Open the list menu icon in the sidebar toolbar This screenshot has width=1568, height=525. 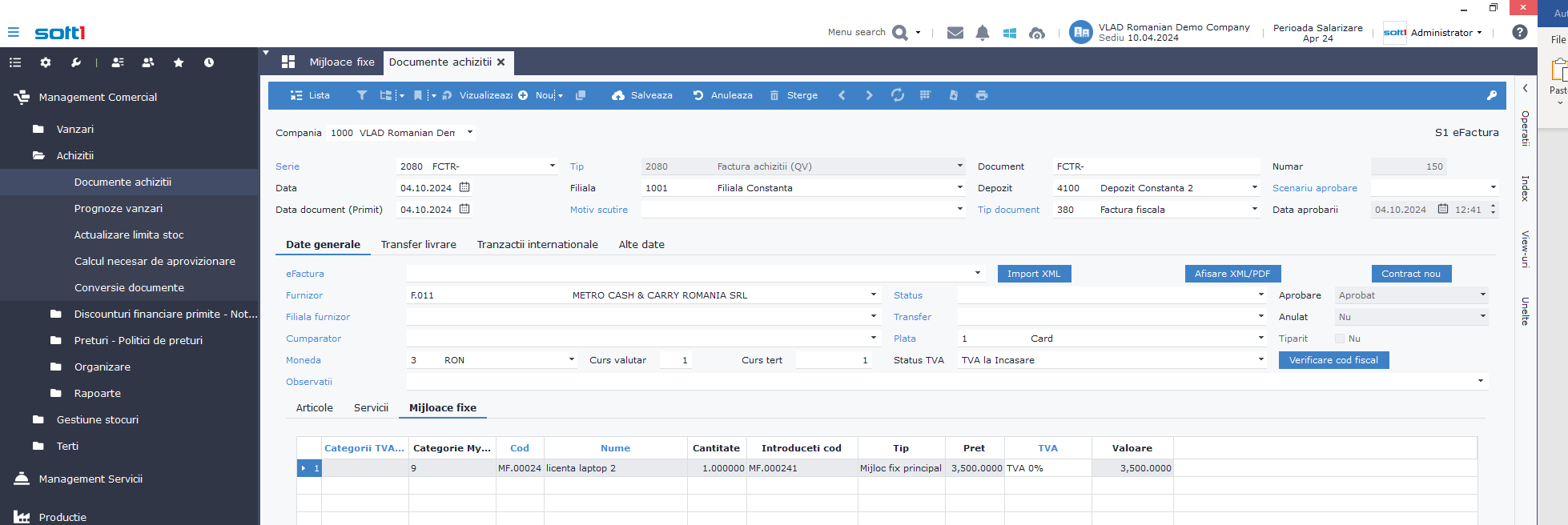pos(14,62)
